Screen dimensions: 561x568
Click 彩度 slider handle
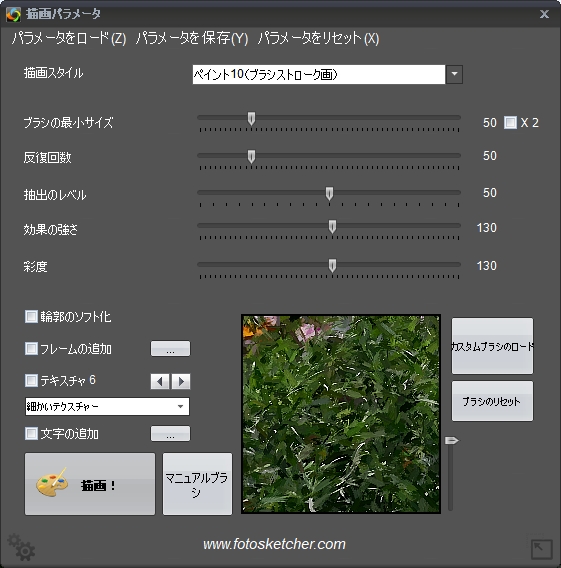tap(332, 266)
